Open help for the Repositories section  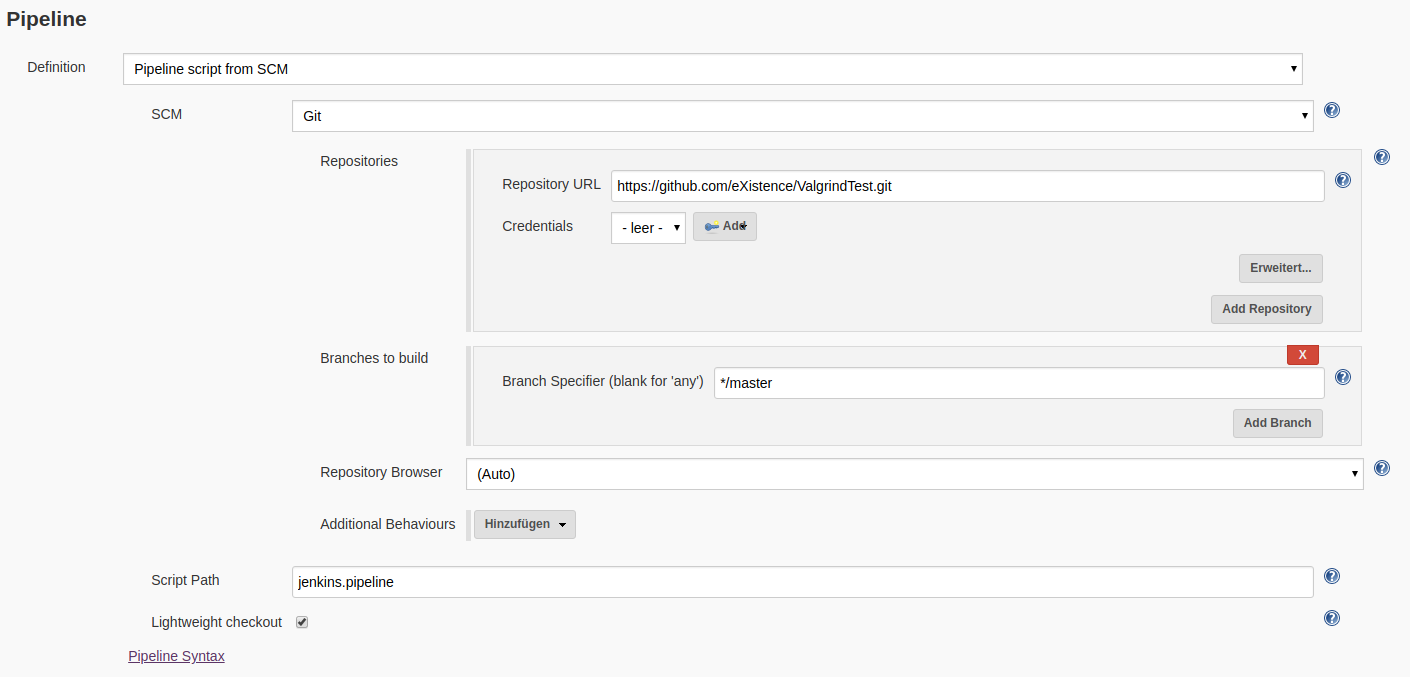(1382, 157)
